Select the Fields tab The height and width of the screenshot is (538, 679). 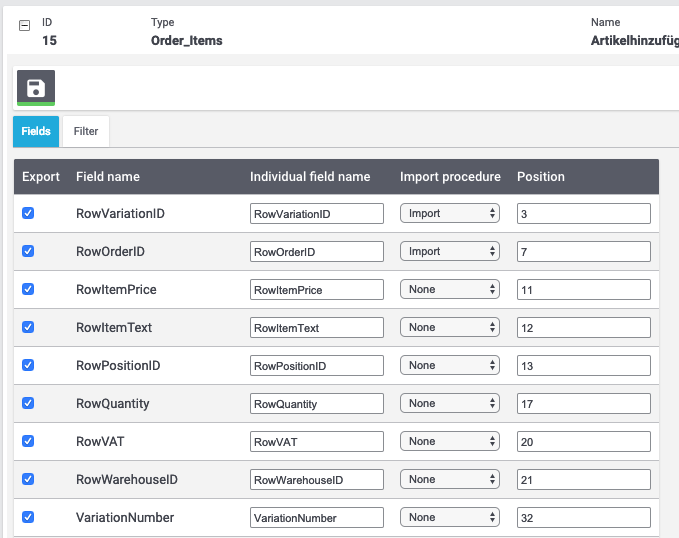tap(36, 131)
